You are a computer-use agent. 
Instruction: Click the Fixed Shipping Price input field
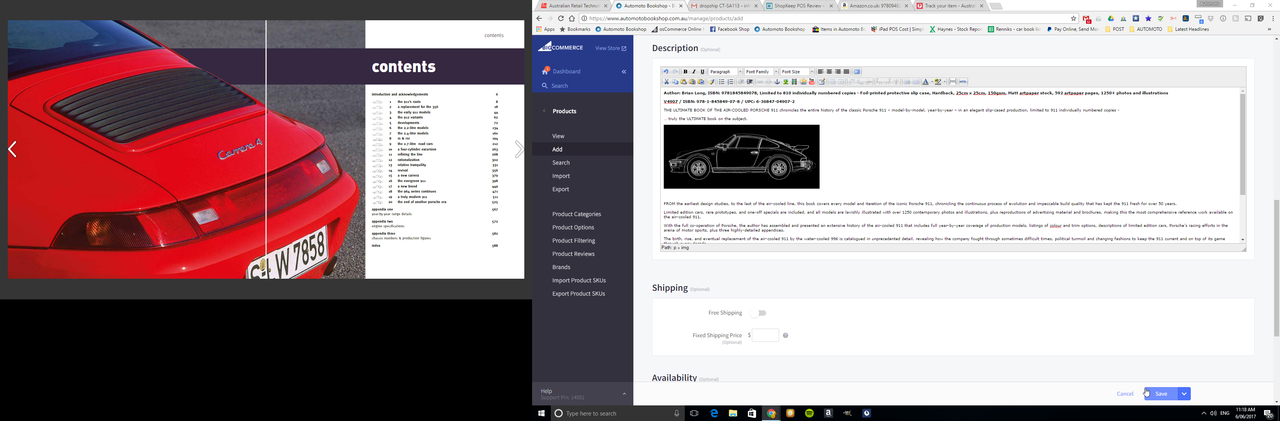pyautogui.click(x=765, y=335)
